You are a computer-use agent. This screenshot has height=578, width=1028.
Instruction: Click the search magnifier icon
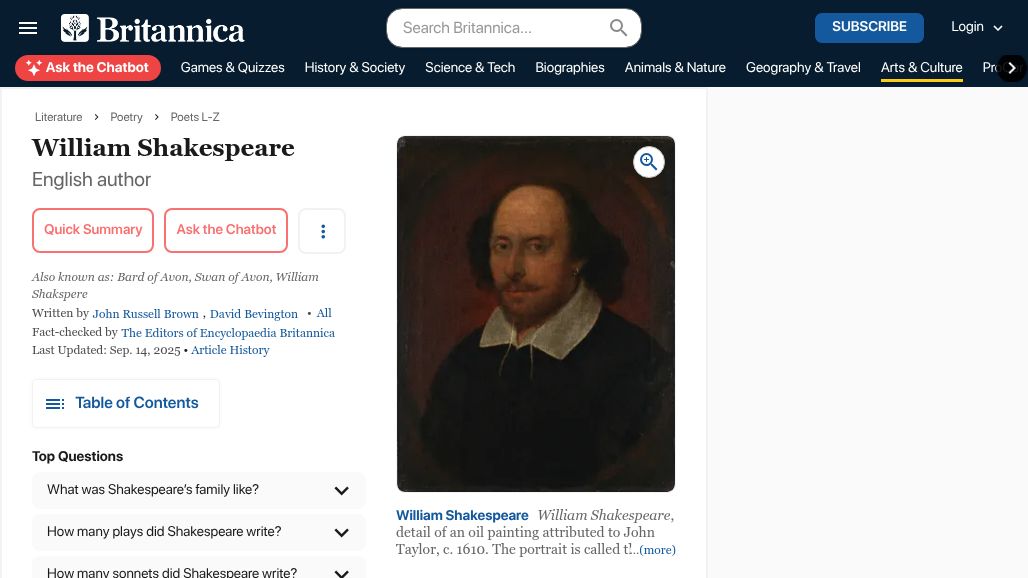(618, 28)
